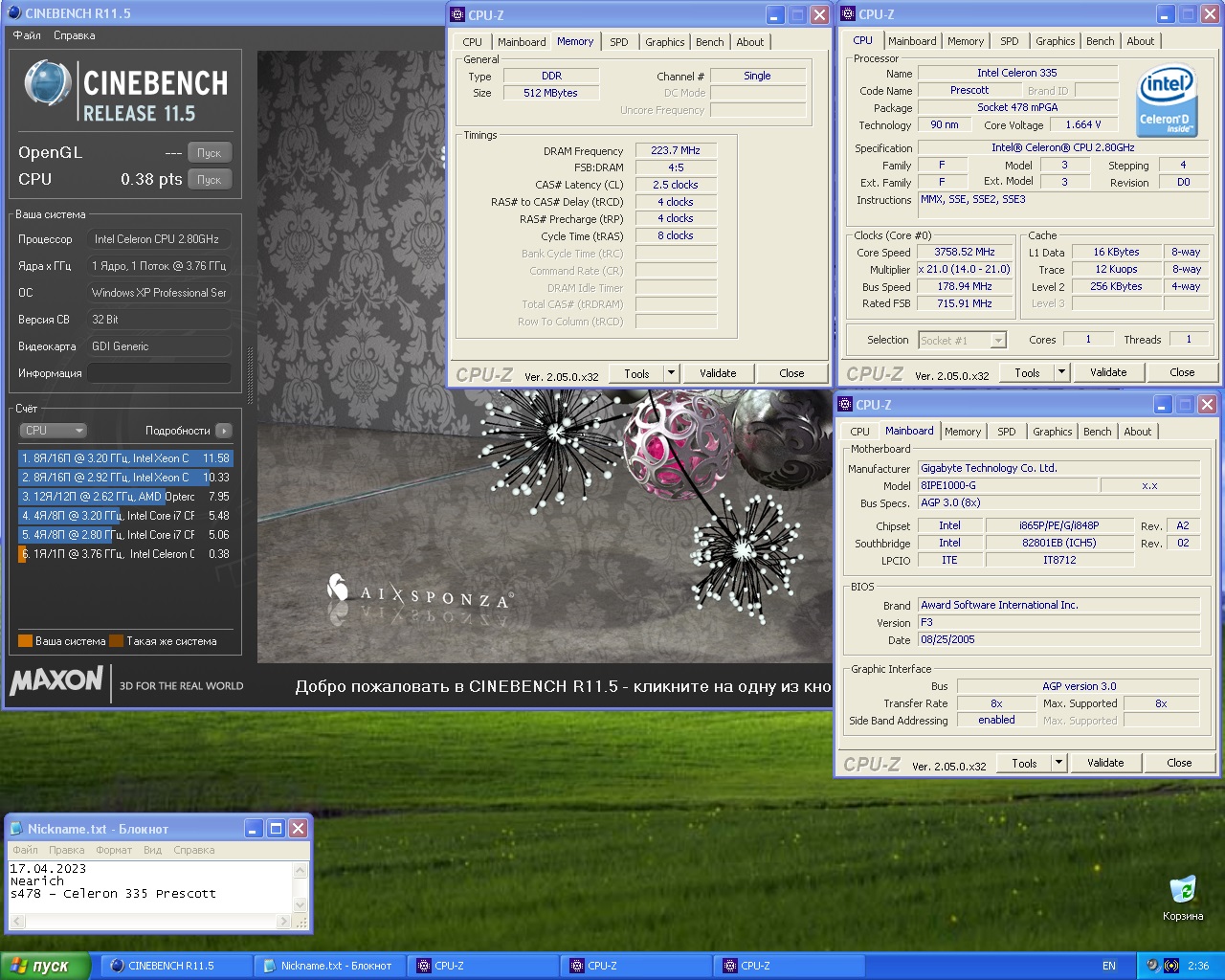
Task: Run the OpenGL test with Пуск button
Action: pos(209,153)
